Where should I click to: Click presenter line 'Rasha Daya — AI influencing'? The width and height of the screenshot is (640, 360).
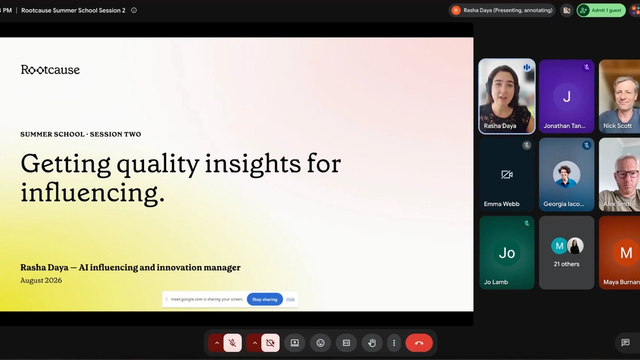[131, 268]
